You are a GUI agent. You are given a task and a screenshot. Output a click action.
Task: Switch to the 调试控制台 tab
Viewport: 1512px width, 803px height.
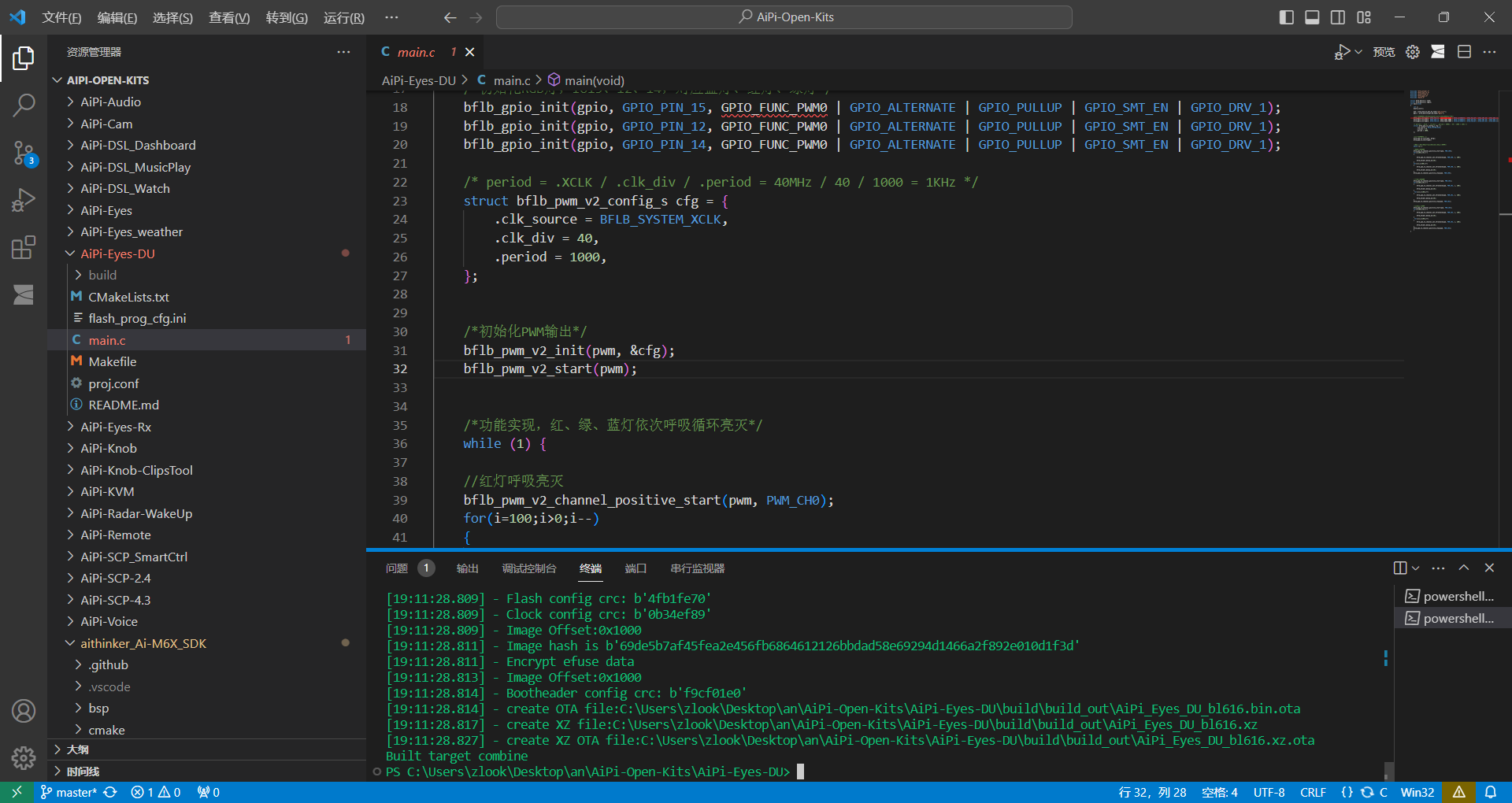coord(529,568)
